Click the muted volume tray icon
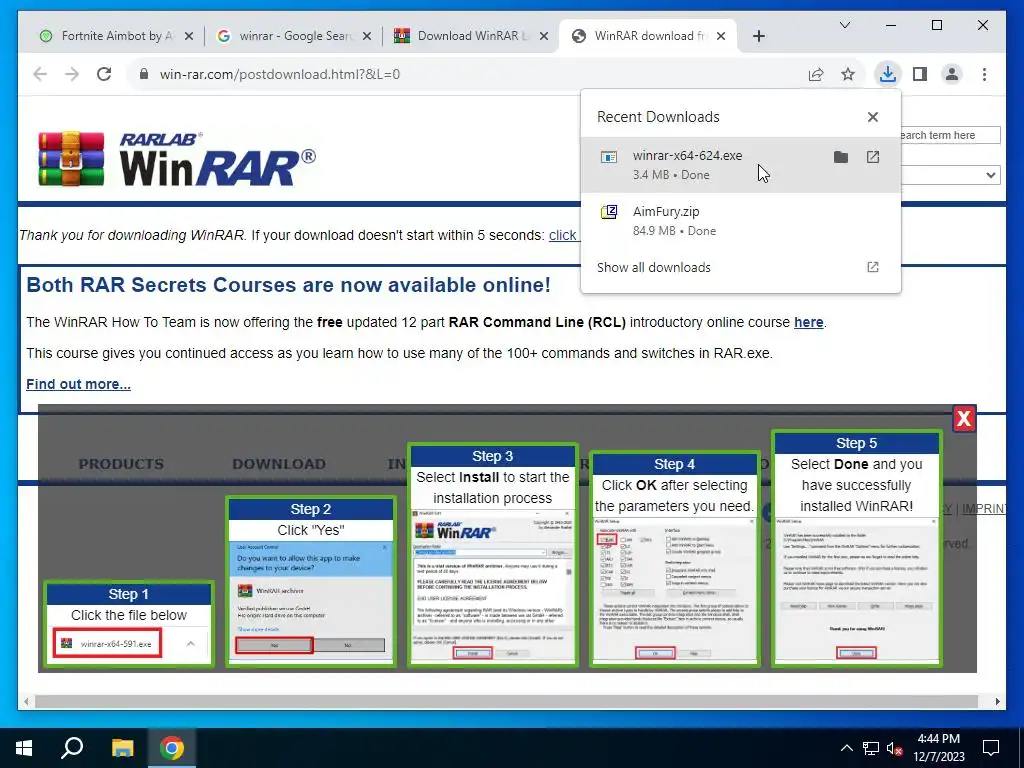Viewport: 1024px width, 768px height. (894, 748)
